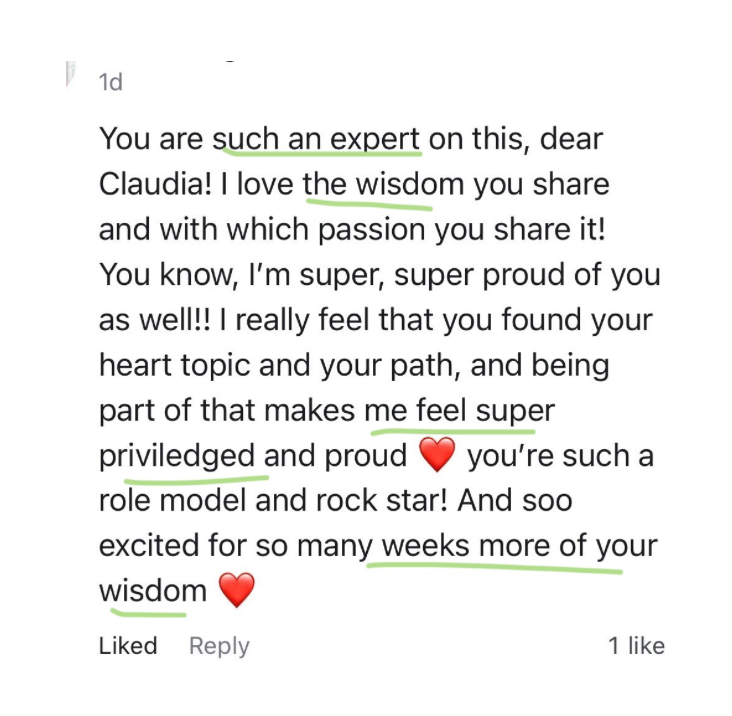The width and height of the screenshot is (732, 716).
Task: Click the 1d timestamp above the comment
Action: tap(111, 83)
